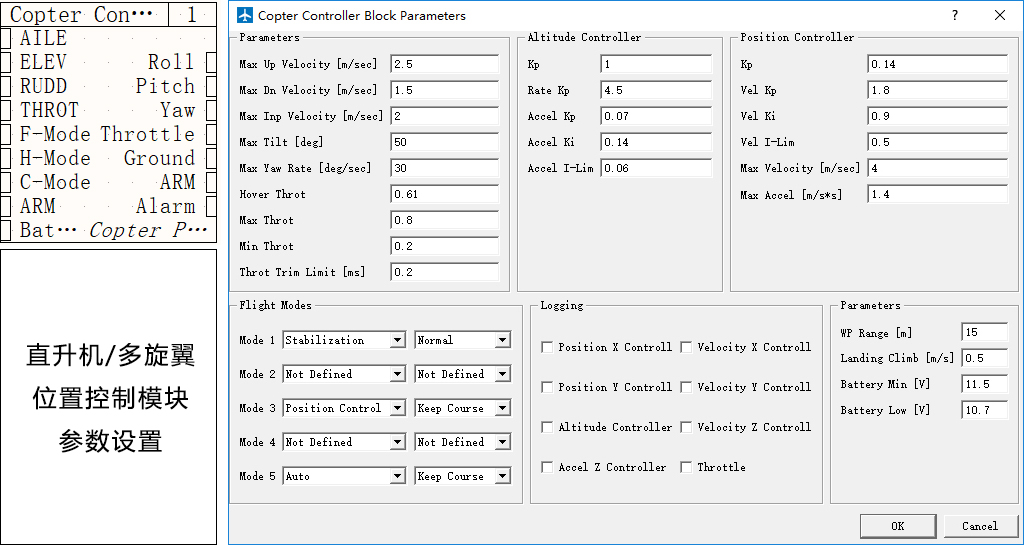Image resolution: width=1024 pixels, height=545 pixels.
Task: Check the Throttle logging checkbox
Action: [x=686, y=467]
